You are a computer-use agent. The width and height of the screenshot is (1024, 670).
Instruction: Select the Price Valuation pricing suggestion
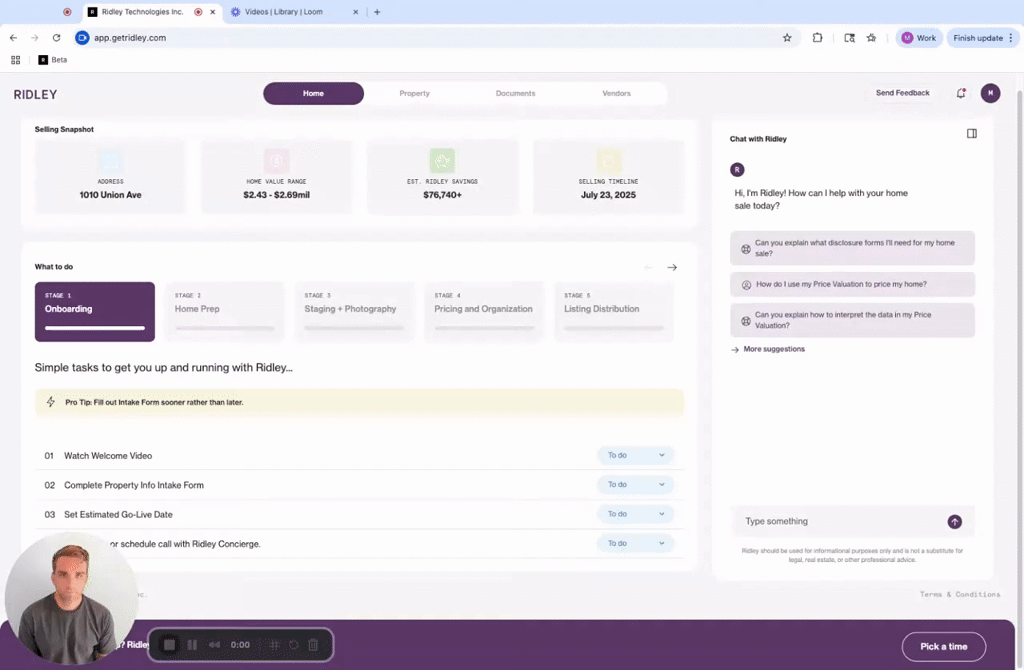[x=852, y=285]
